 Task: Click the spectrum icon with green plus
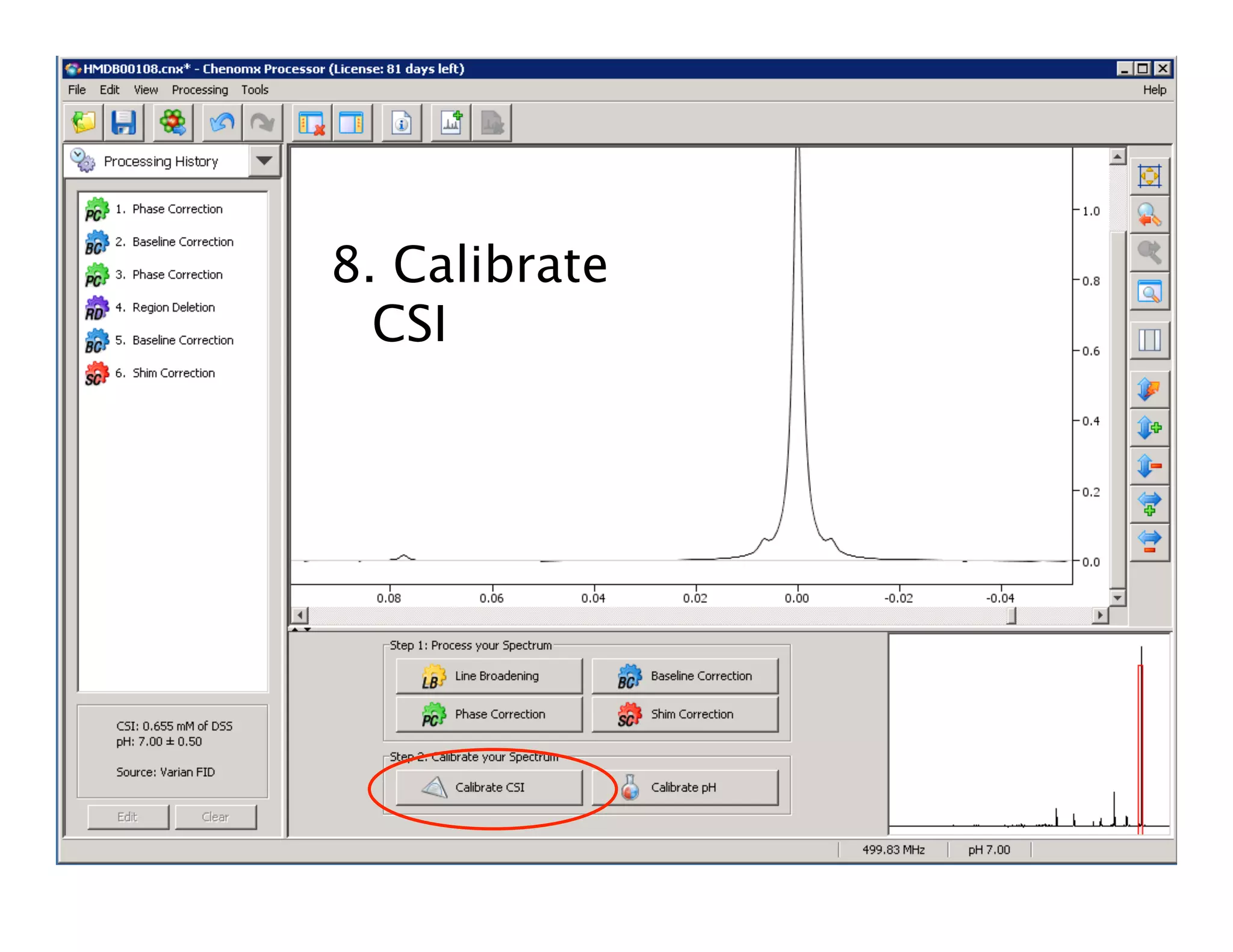(451, 123)
